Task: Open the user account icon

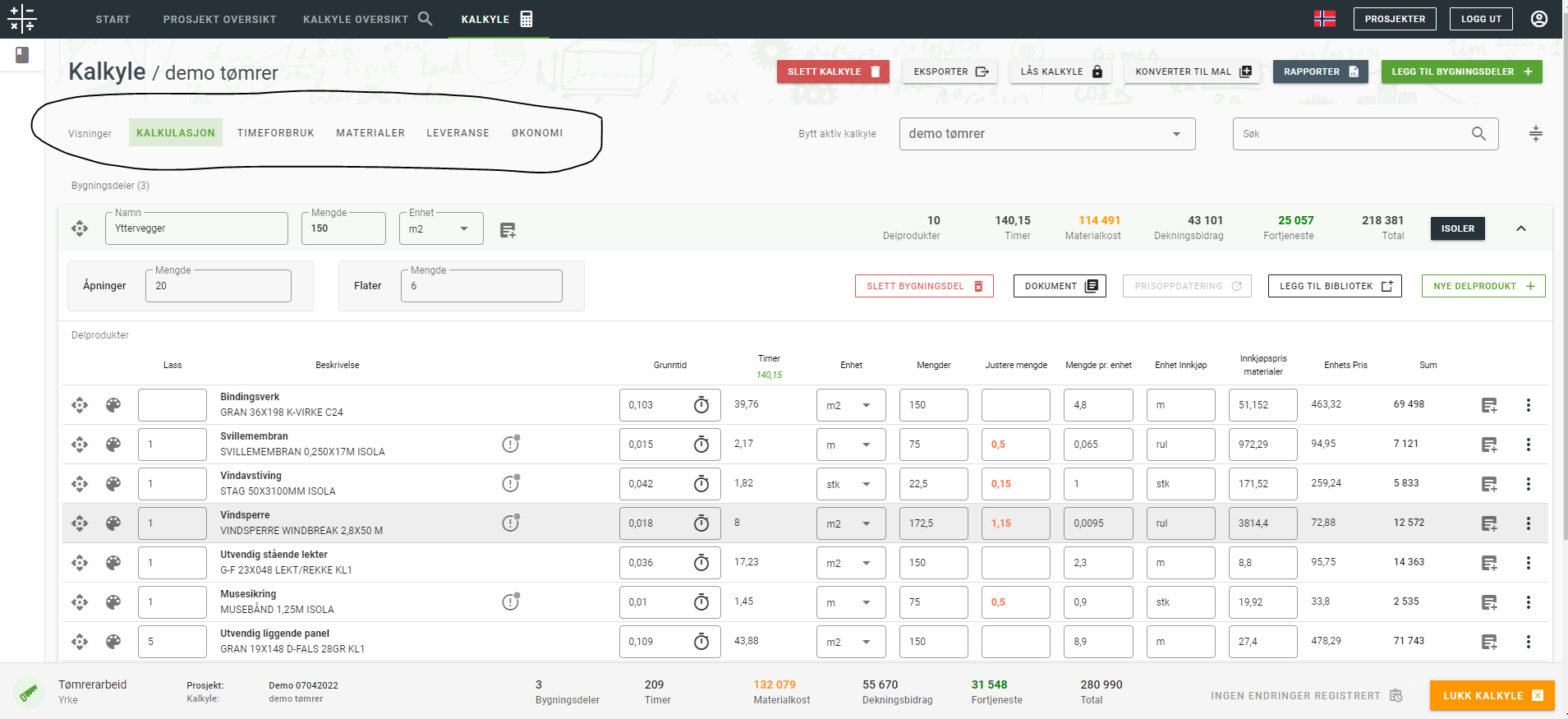Action: click(x=1539, y=19)
